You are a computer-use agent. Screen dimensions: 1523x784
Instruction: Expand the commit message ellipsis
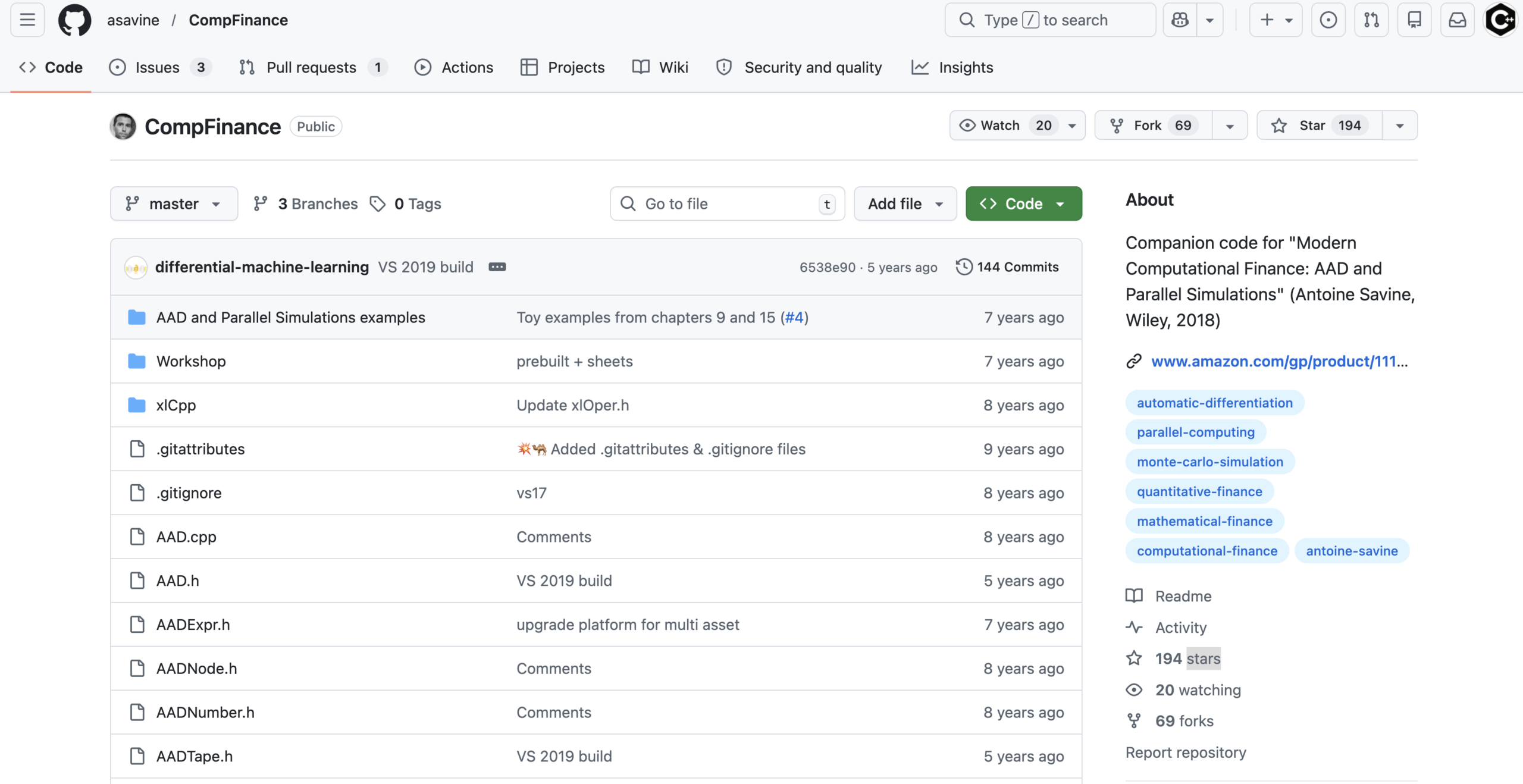click(x=497, y=267)
